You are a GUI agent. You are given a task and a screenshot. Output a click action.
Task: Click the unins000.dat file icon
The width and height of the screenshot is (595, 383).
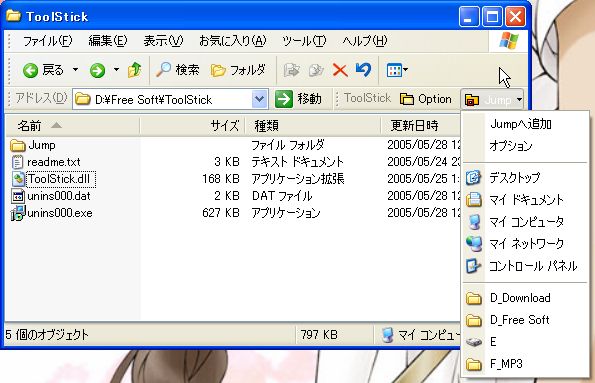[17, 196]
